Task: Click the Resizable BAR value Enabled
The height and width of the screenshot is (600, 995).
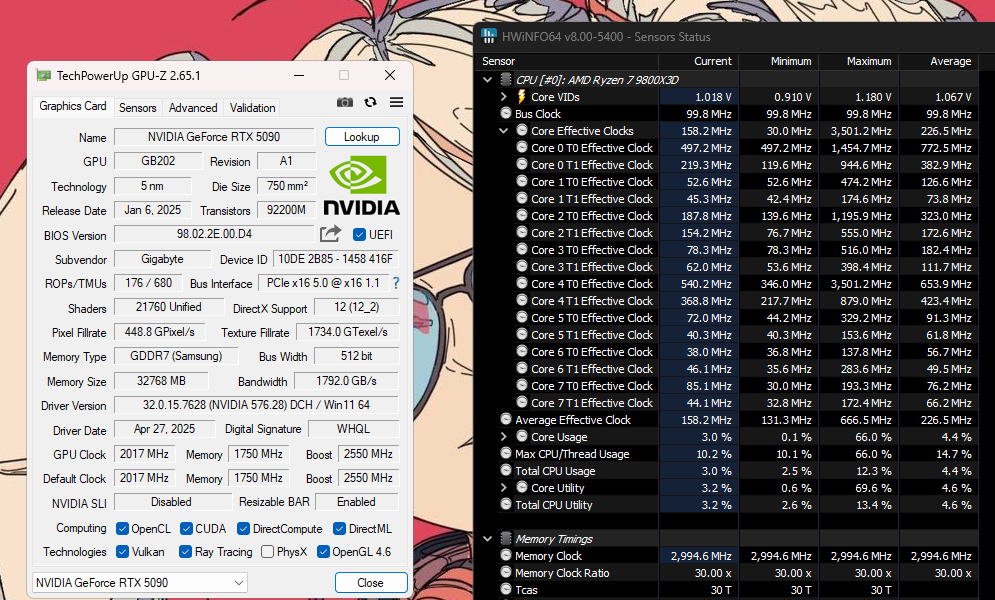Action: (356, 502)
